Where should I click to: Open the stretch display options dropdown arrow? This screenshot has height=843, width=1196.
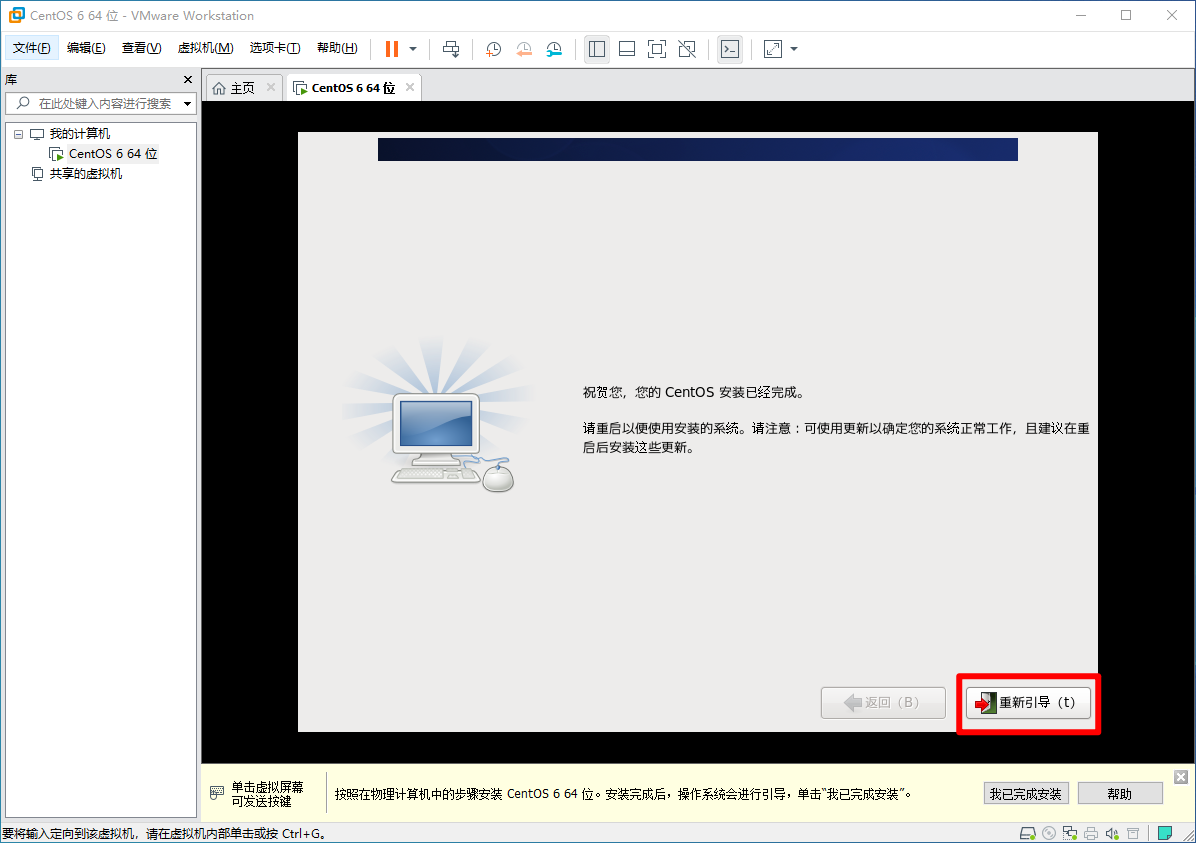[x=794, y=49]
